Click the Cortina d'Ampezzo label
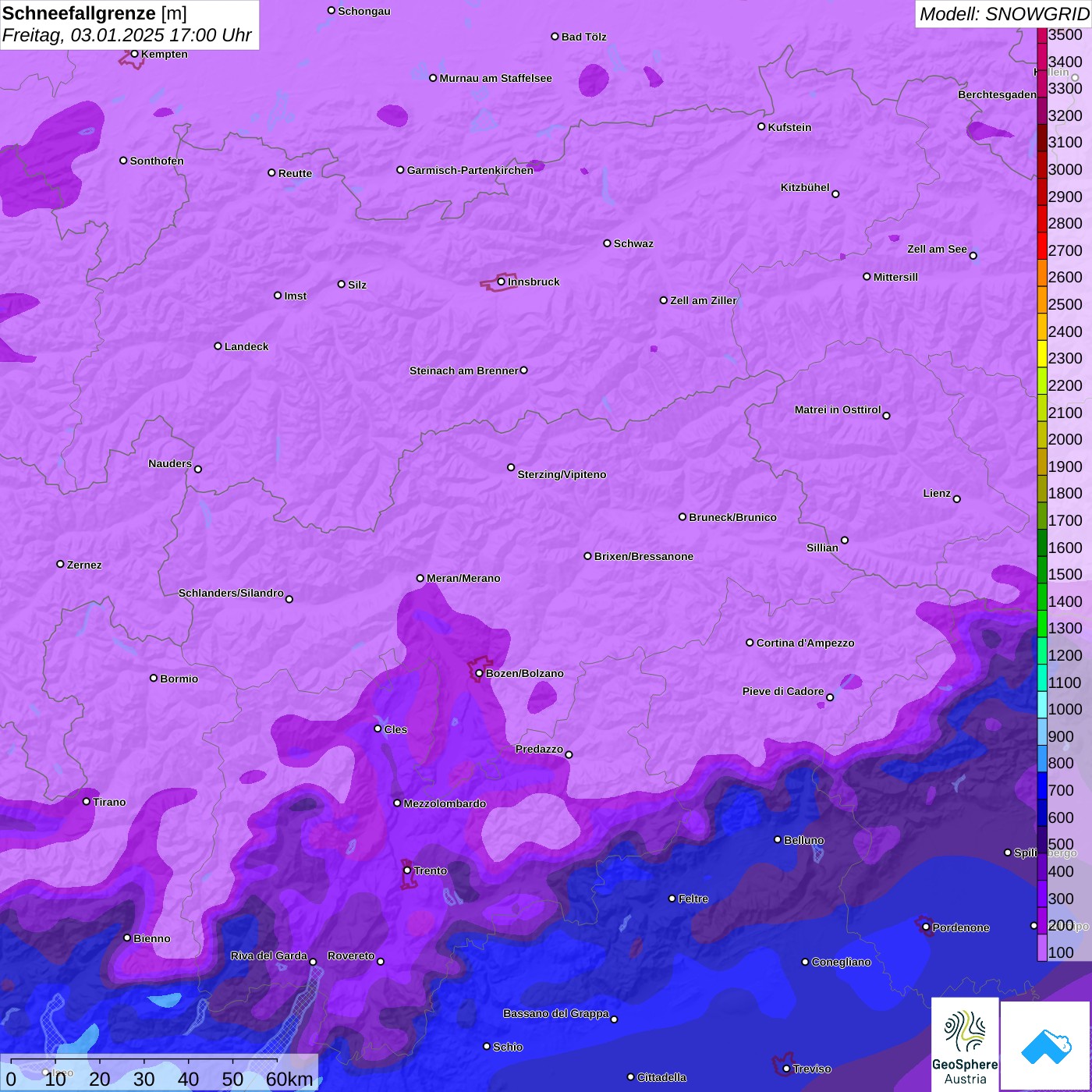Screen dimensions: 1092x1092 pyautogui.click(x=806, y=643)
